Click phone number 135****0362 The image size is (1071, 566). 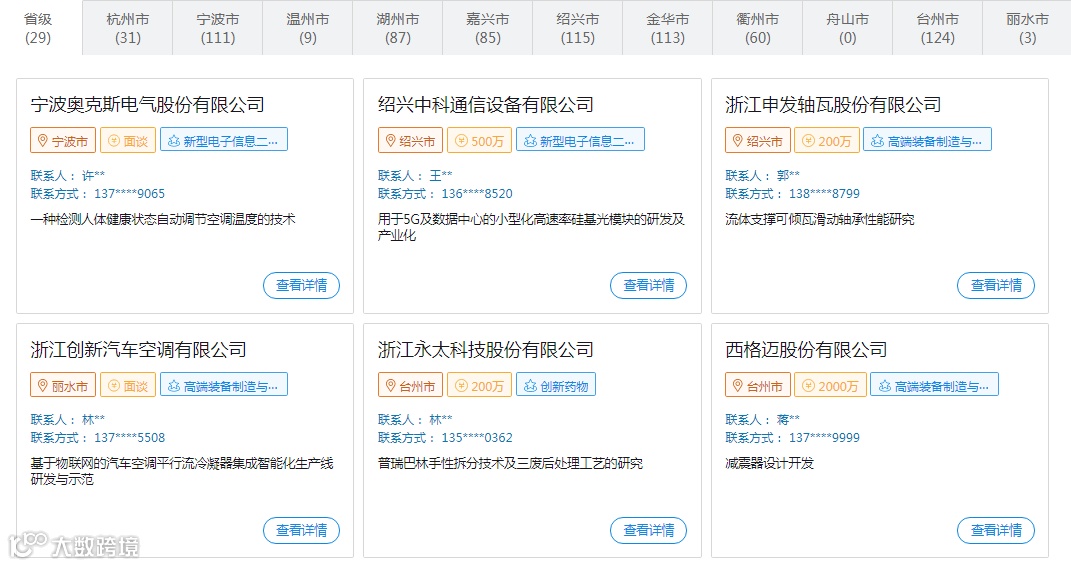[x=477, y=438]
